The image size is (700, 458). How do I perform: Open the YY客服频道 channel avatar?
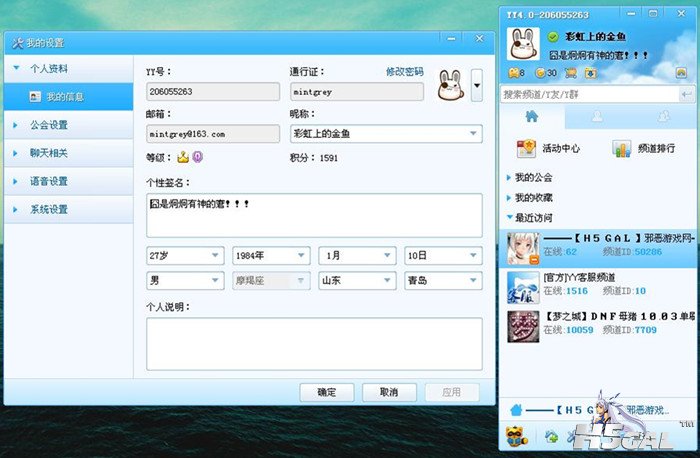pos(523,288)
